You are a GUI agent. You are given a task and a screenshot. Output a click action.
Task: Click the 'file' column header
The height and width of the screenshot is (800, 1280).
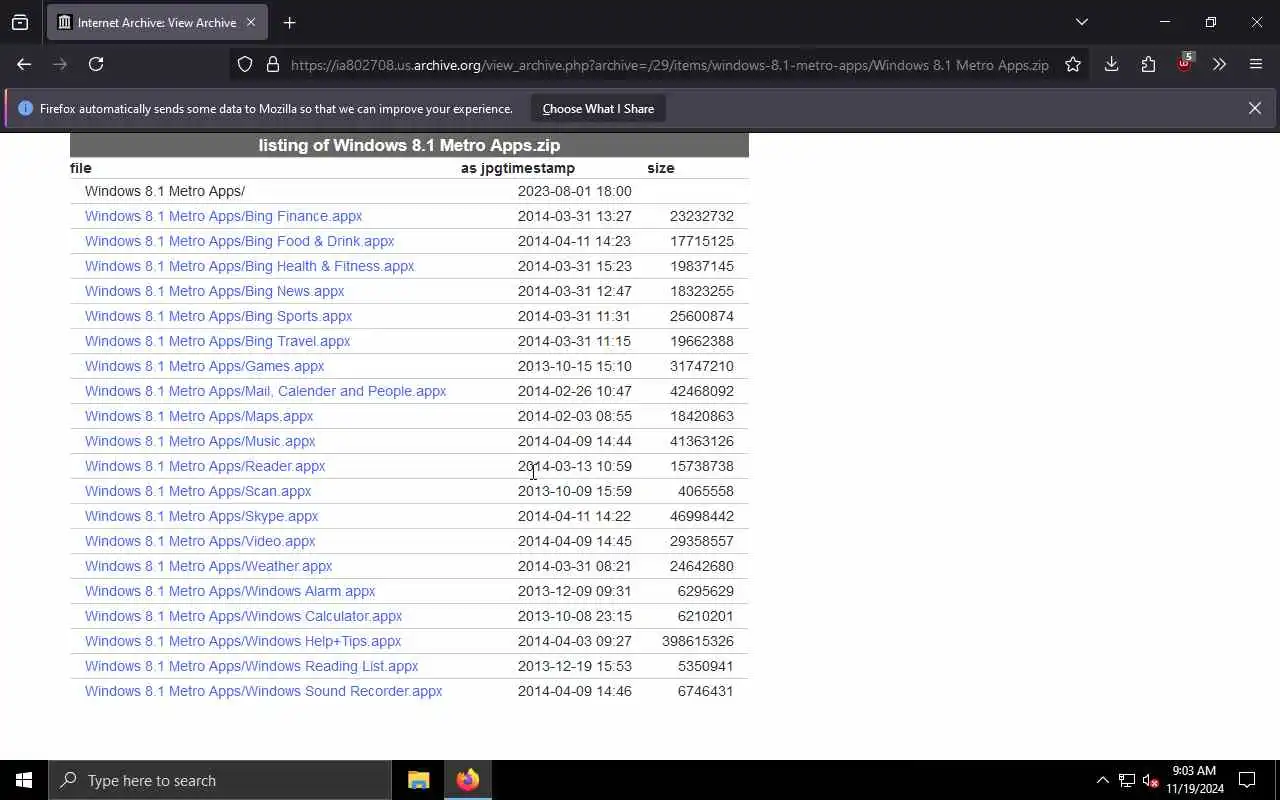(81, 168)
